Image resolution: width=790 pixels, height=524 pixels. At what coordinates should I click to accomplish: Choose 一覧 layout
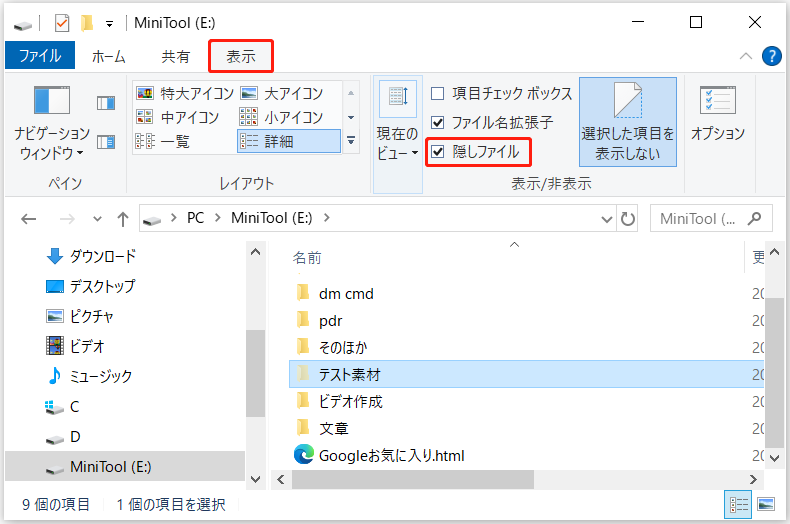(162, 142)
